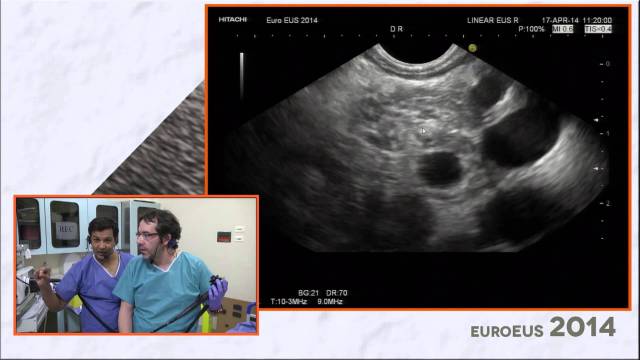
Task: Click the D R label at the top
Action: pyautogui.click(x=396, y=29)
